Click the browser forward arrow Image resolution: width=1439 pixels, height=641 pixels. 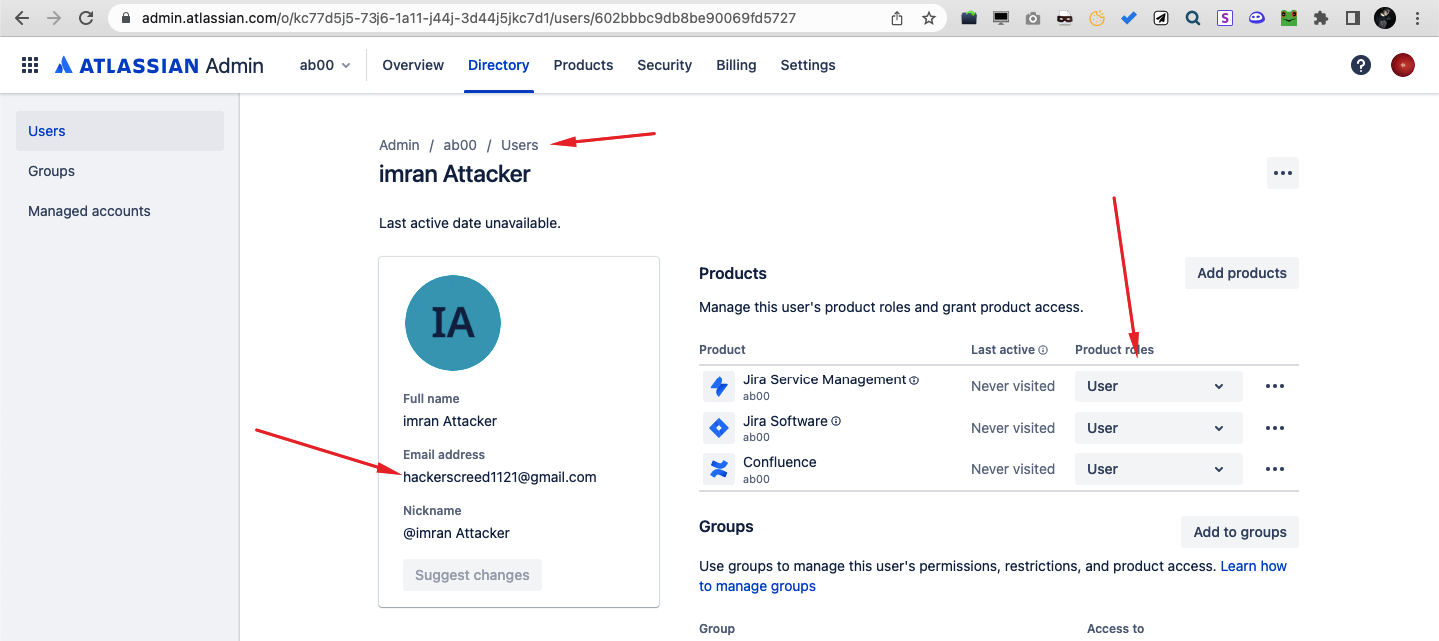pos(54,18)
